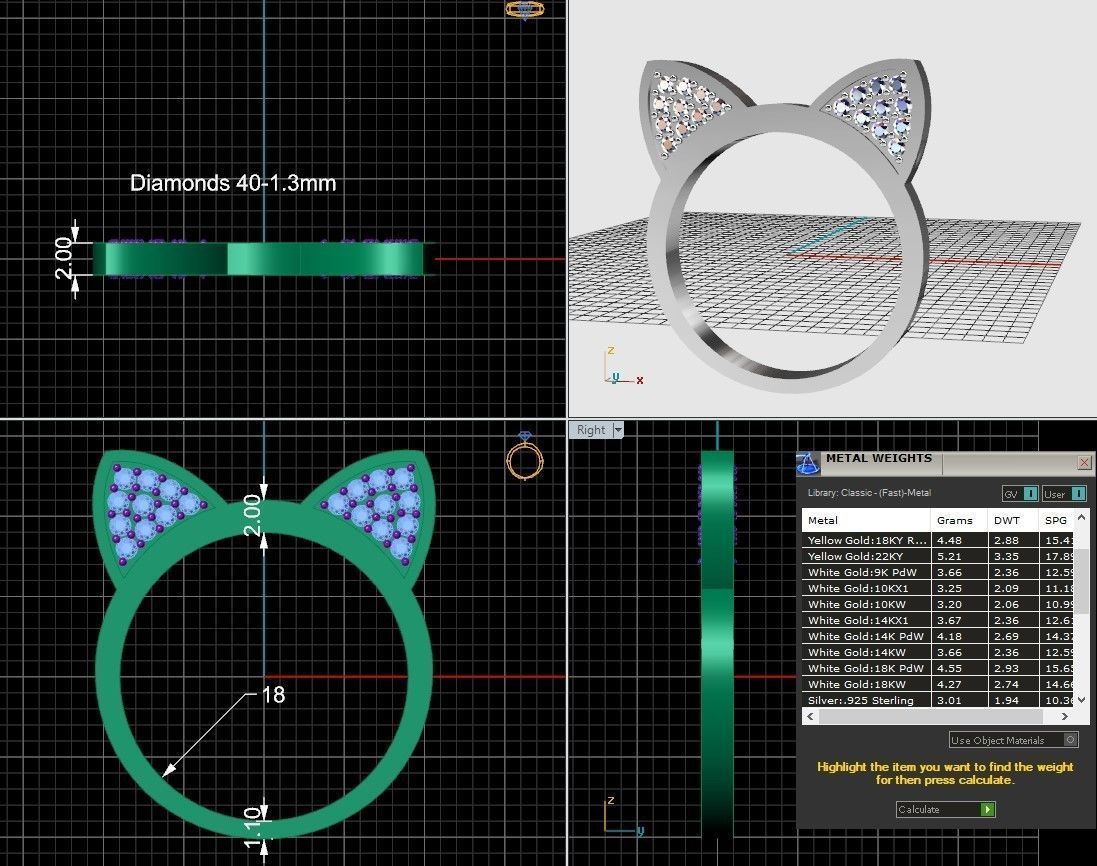Screen dimensions: 1097x866
Task: Click the green arrow on Calculate
Action: tap(987, 809)
